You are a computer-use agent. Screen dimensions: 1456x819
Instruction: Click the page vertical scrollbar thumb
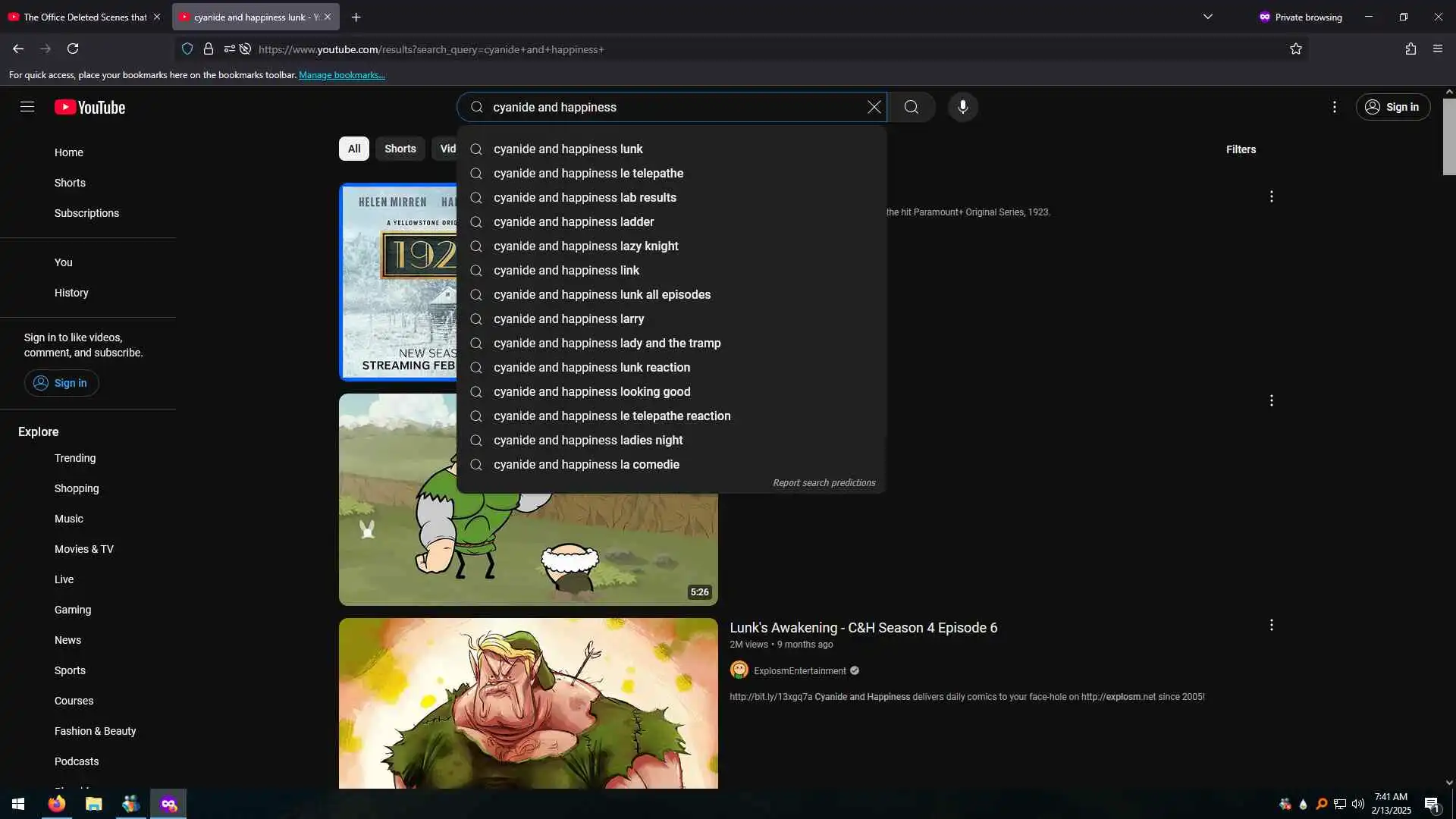[x=1448, y=136]
